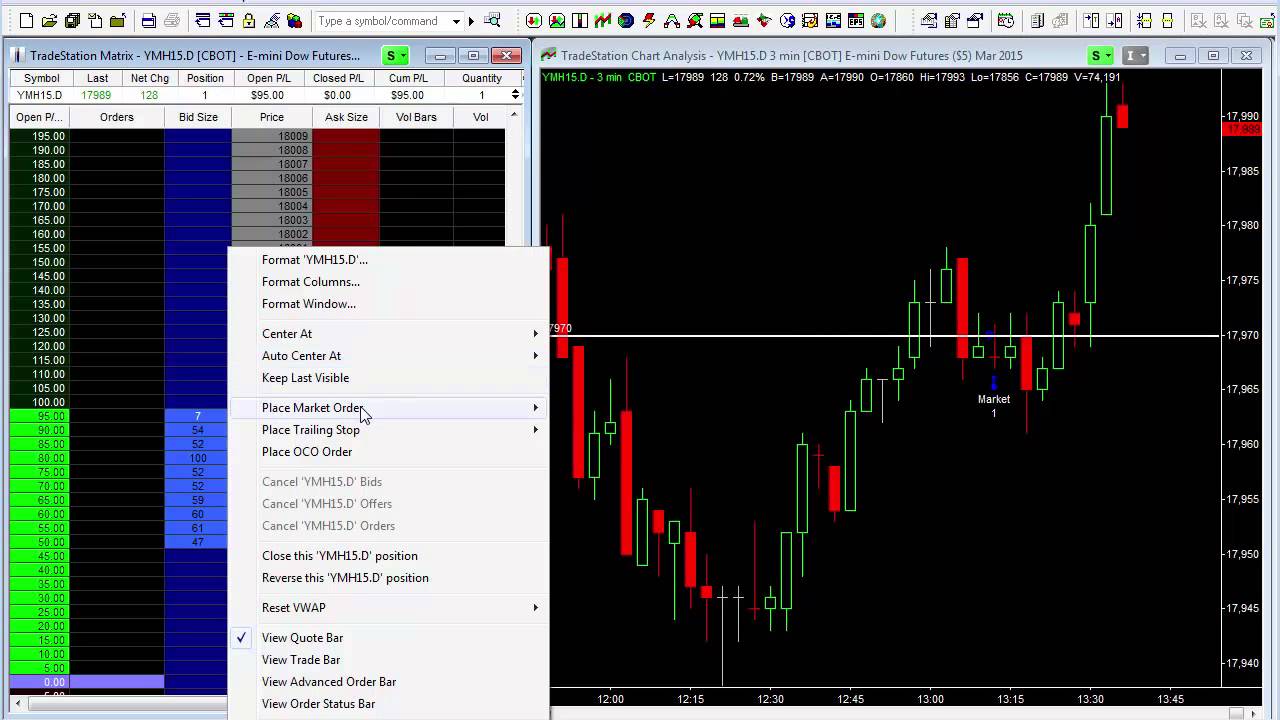Click the three-column bars toolbar icon
The width and height of the screenshot is (1280, 720).
coord(580,21)
